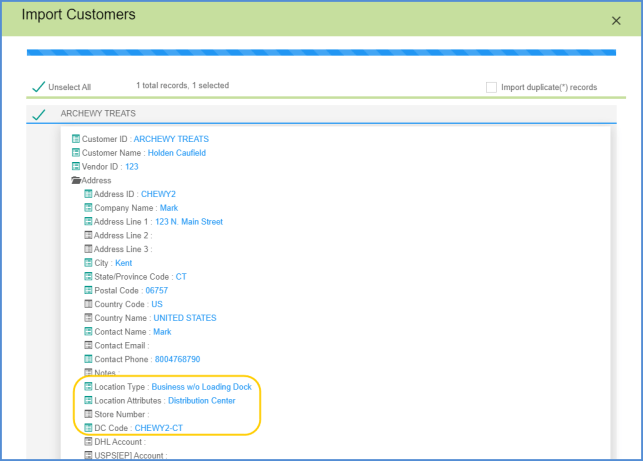
Task: Click the Import Customers dialog title
Action: (78, 14)
